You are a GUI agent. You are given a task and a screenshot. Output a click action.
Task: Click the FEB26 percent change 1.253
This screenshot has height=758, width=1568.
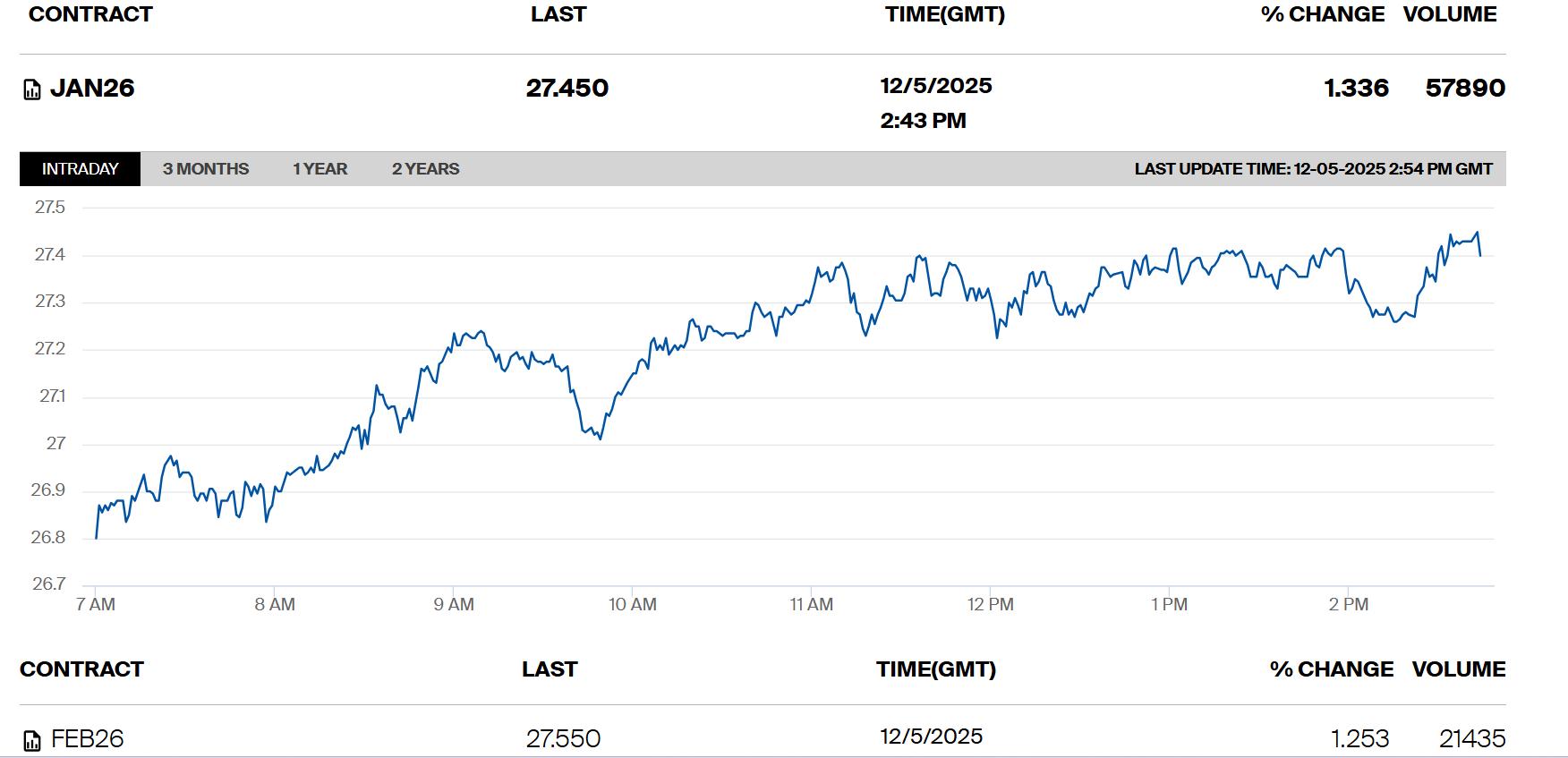(1359, 738)
